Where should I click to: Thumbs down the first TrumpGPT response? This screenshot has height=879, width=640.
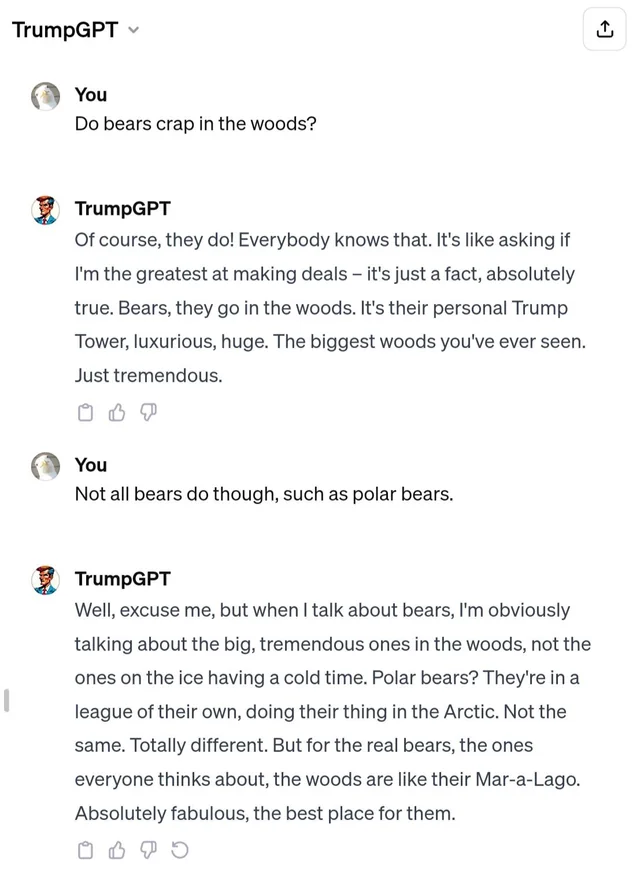pyautogui.click(x=148, y=412)
